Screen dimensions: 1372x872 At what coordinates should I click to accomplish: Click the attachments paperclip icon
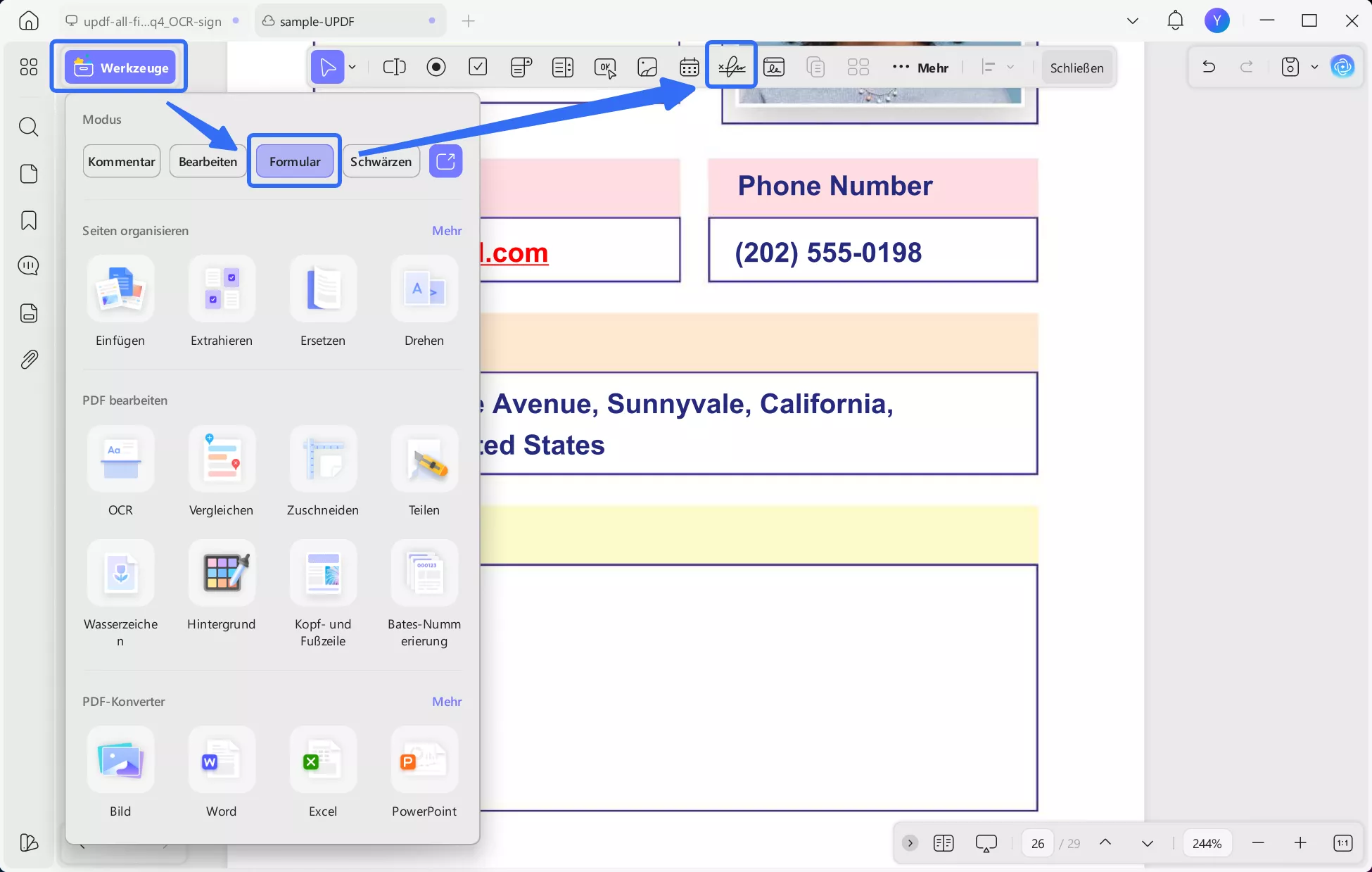(x=29, y=360)
